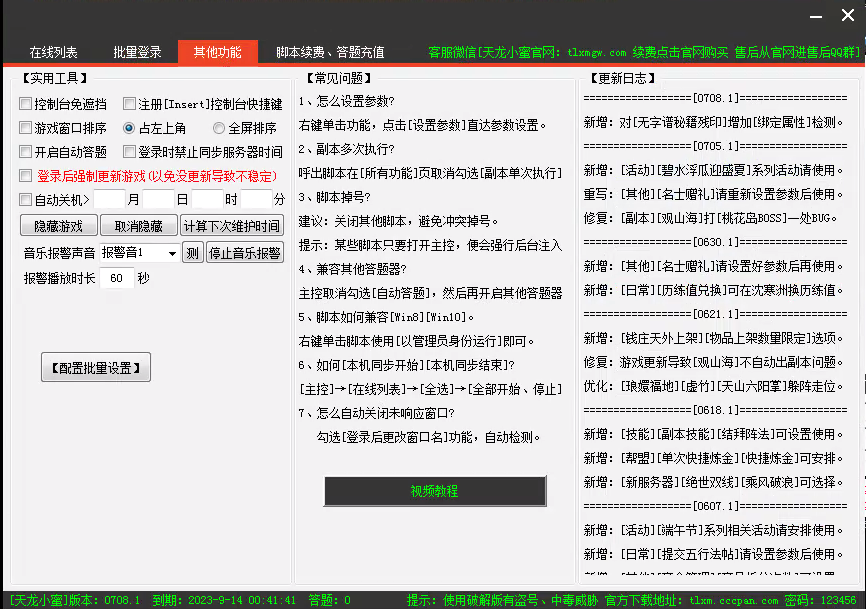Click the 测 test sound button
The image size is (866, 609).
coord(193,253)
